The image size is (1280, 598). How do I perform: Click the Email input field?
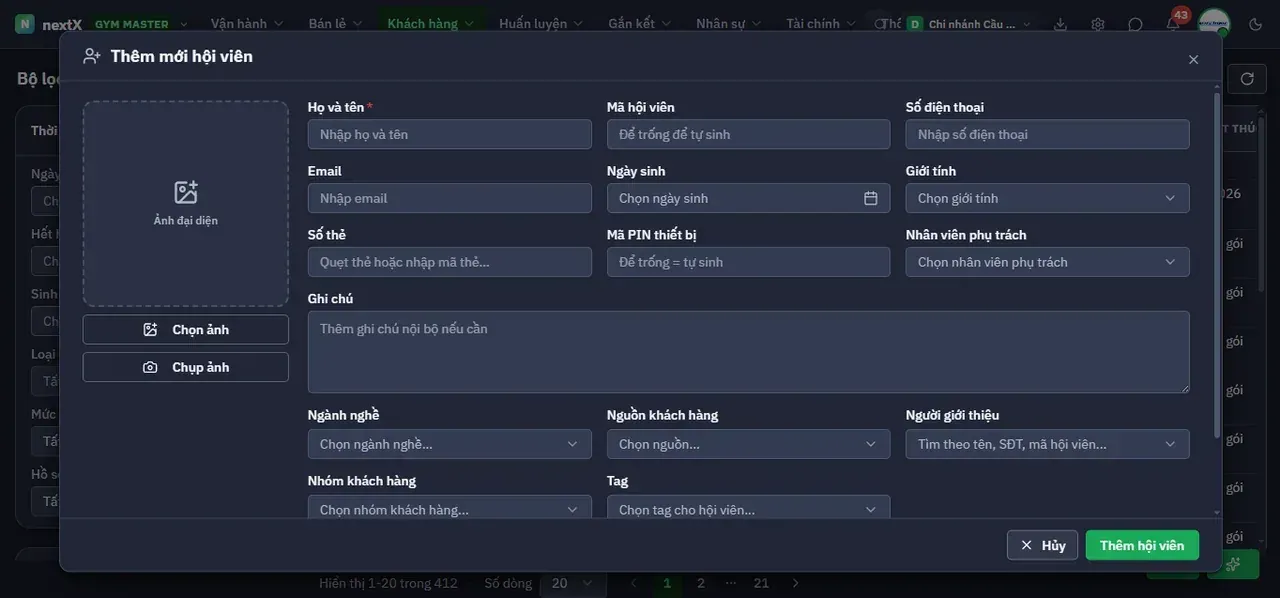click(x=450, y=198)
